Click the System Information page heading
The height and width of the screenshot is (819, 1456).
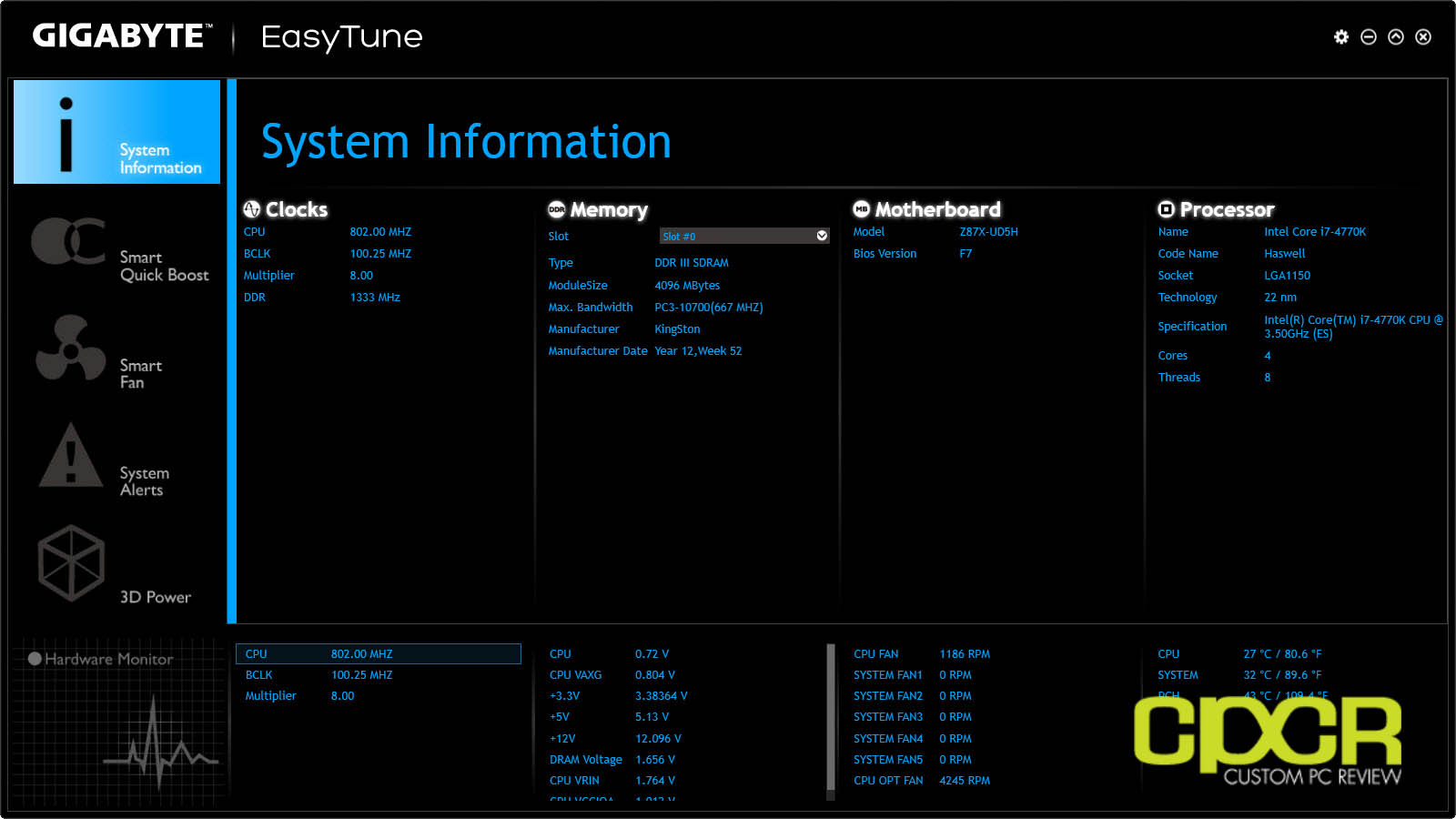coord(467,142)
